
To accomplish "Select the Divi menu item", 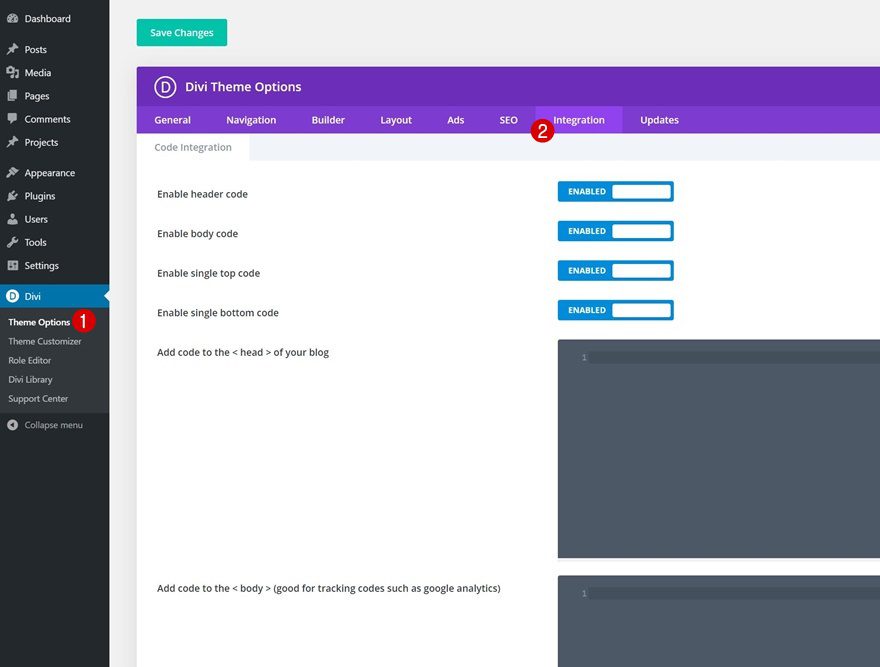I will point(54,296).
